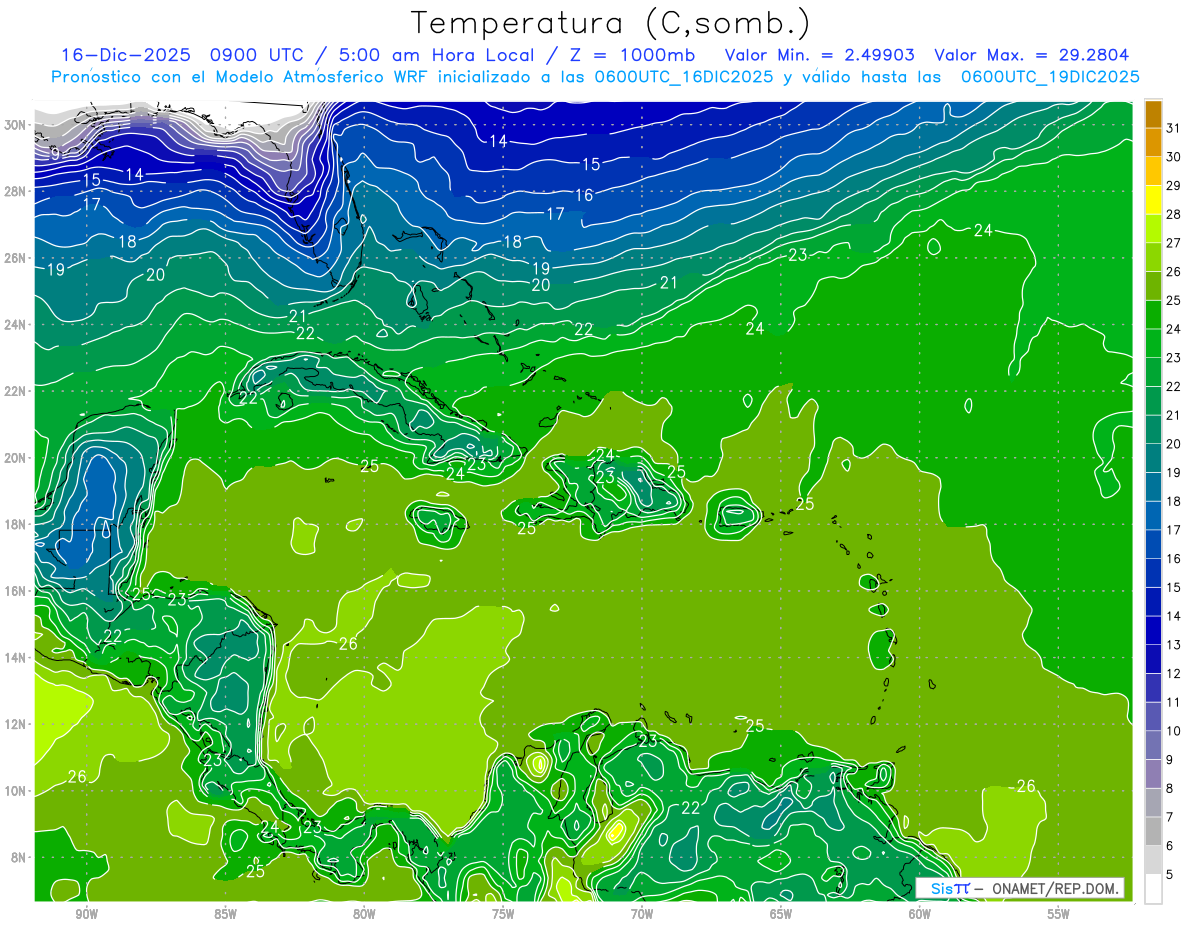Click the "65W" longitude axis label

coord(781,914)
